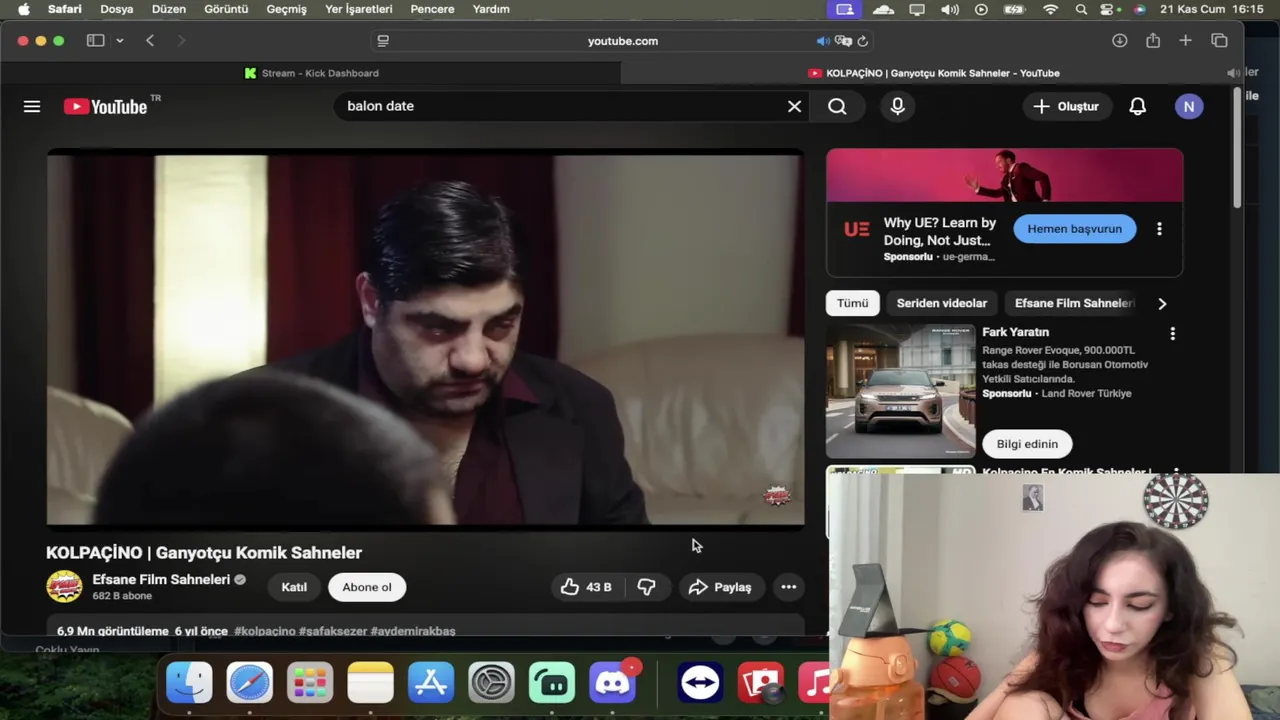
Task: Open Streamlabs app in the Dock
Action: point(552,683)
